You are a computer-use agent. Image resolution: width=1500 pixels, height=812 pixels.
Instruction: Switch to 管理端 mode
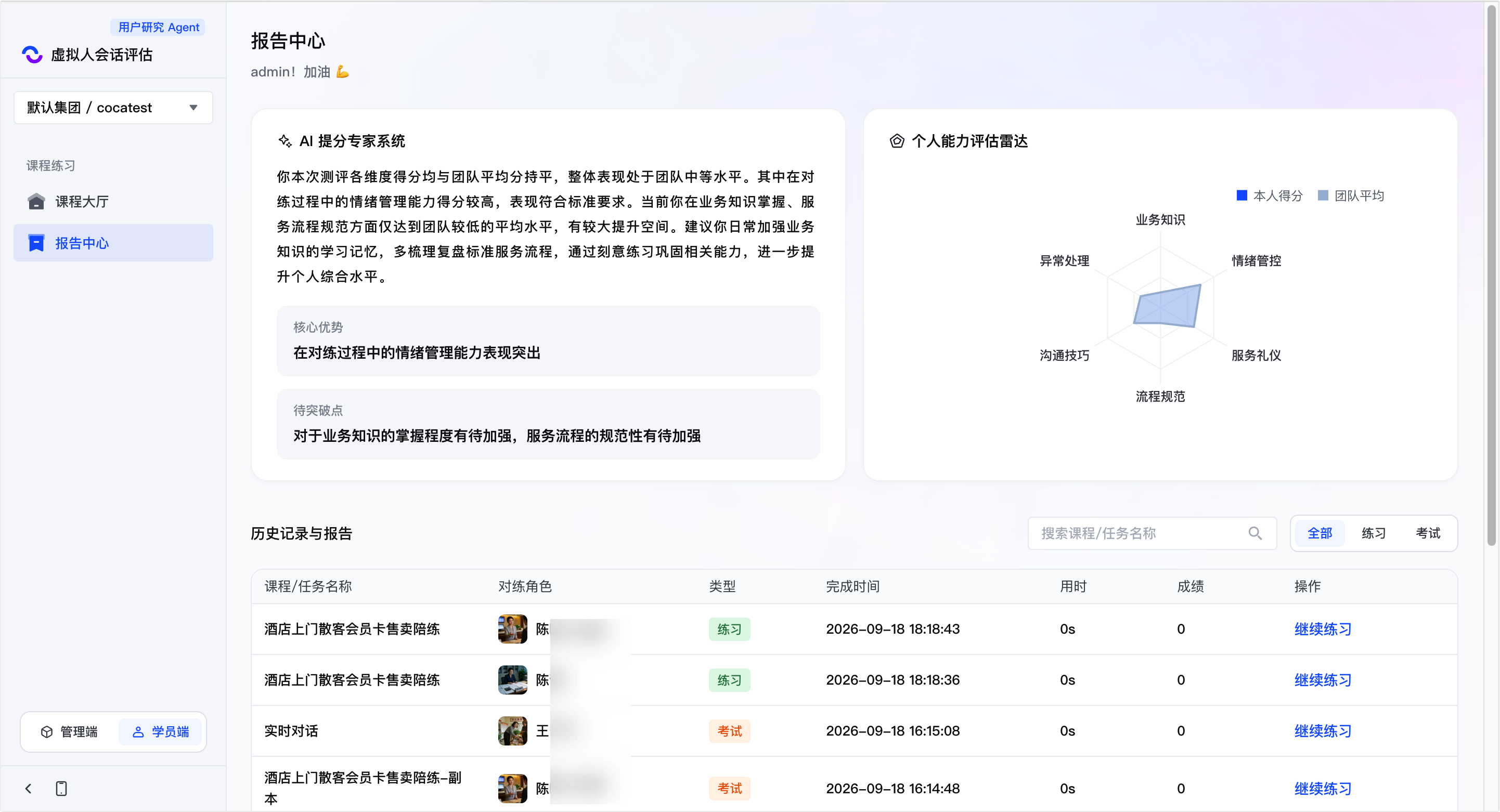[x=70, y=732]
